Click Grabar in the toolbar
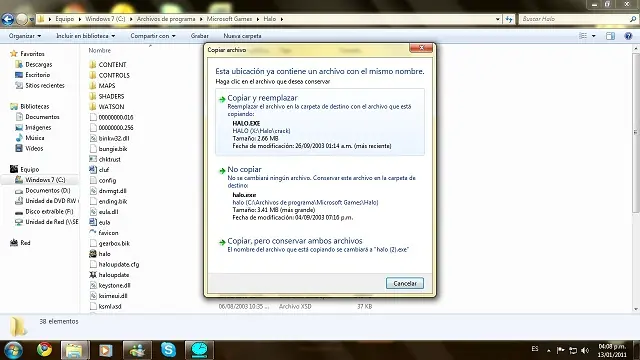The image size is (640, 360). coord(200,36)
